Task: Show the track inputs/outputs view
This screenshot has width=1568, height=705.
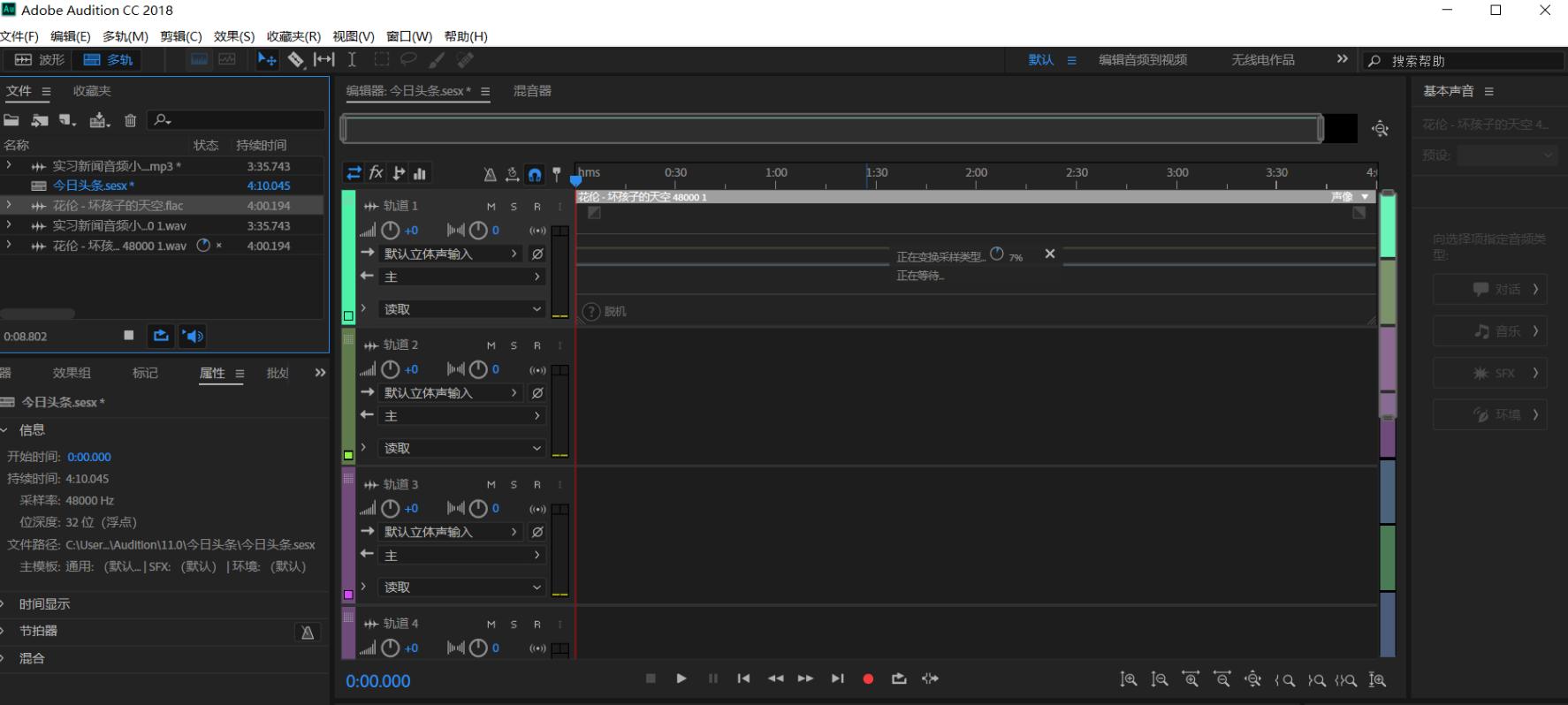Action: tap(354, 173)
